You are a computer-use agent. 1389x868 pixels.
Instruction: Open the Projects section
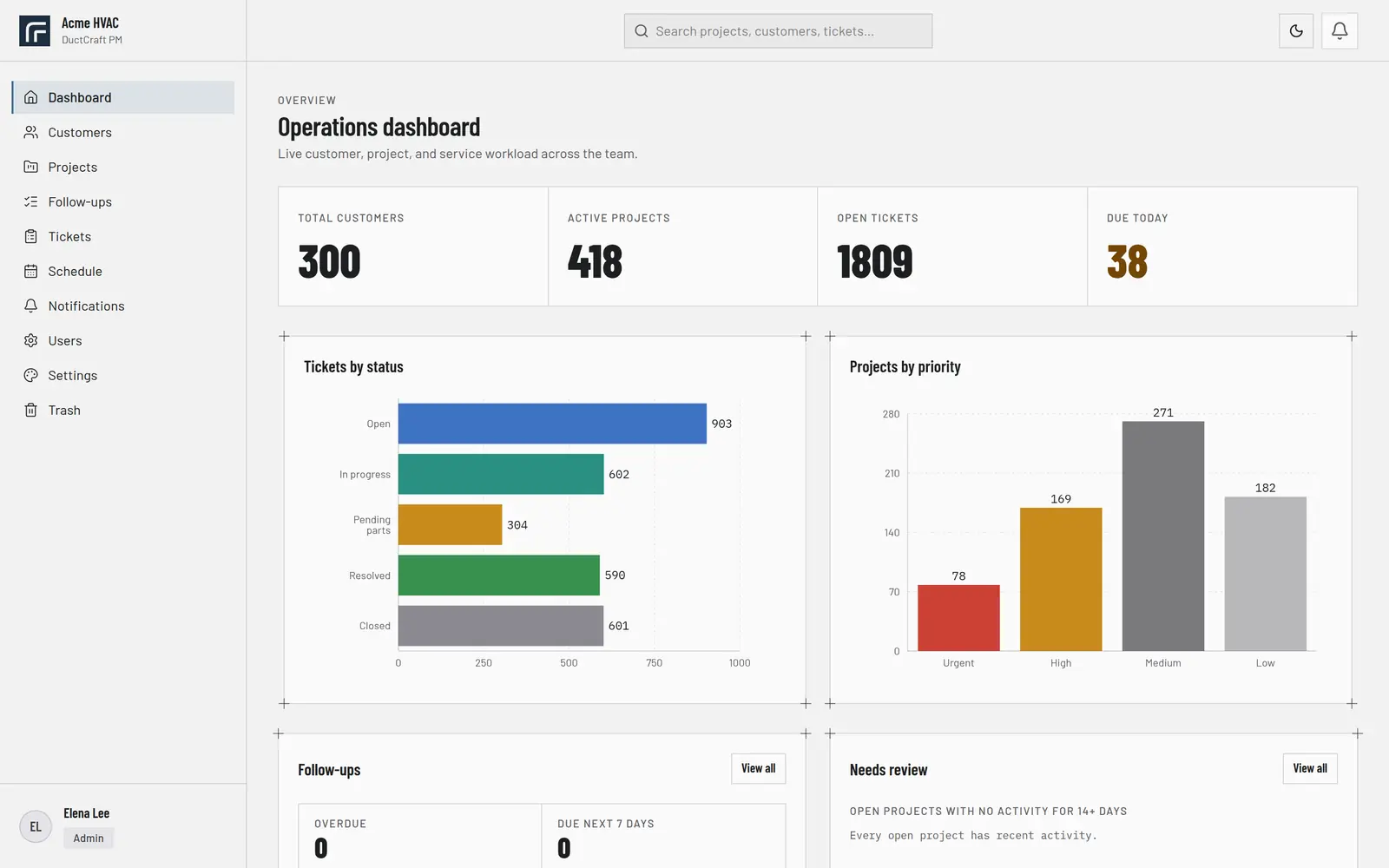pyautogui.click(x=123, y=167)
